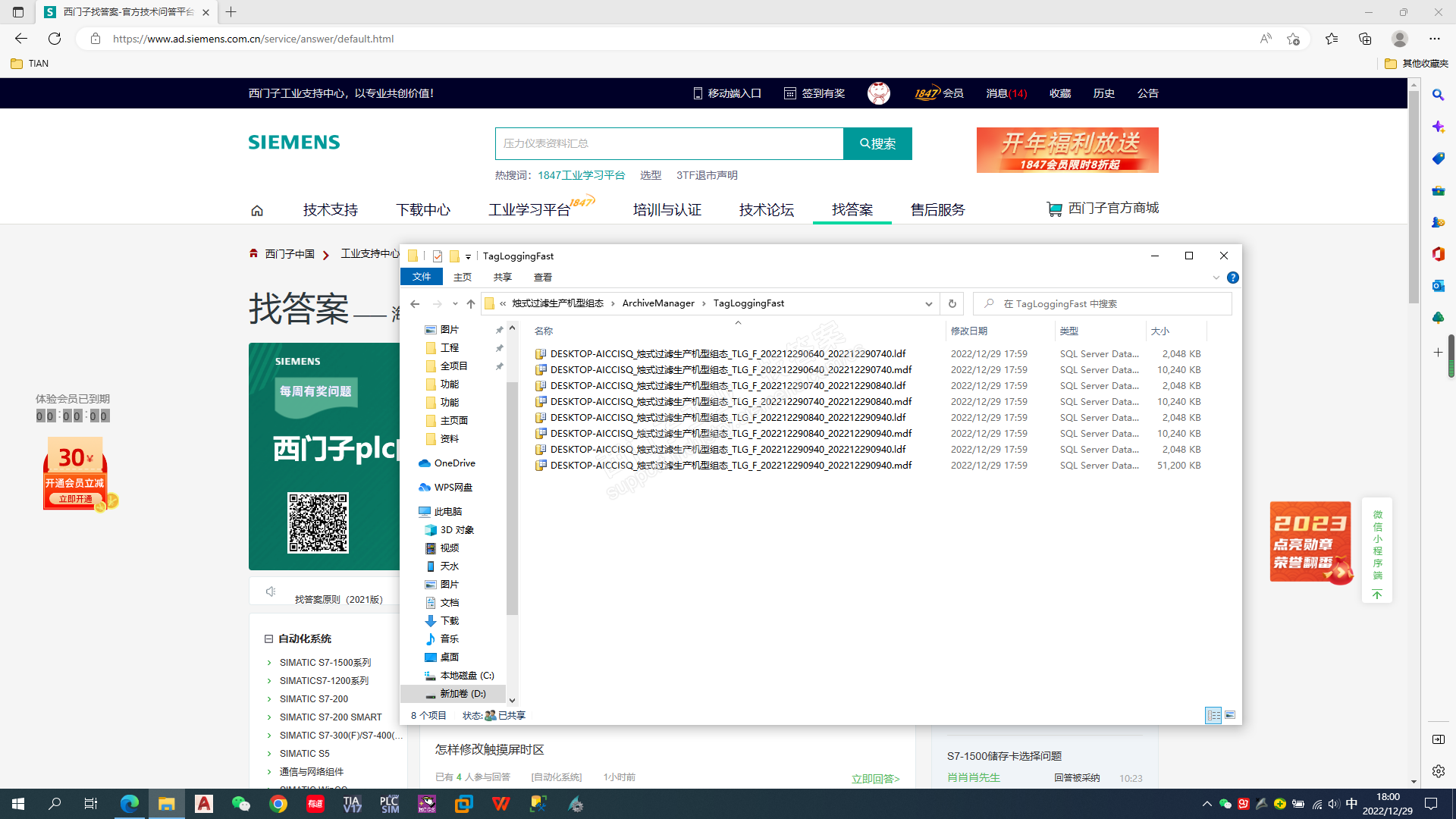This screenshot has height=819, width=1456.
Task: Expand the address bar history dropdown
Action: [928, 303]
